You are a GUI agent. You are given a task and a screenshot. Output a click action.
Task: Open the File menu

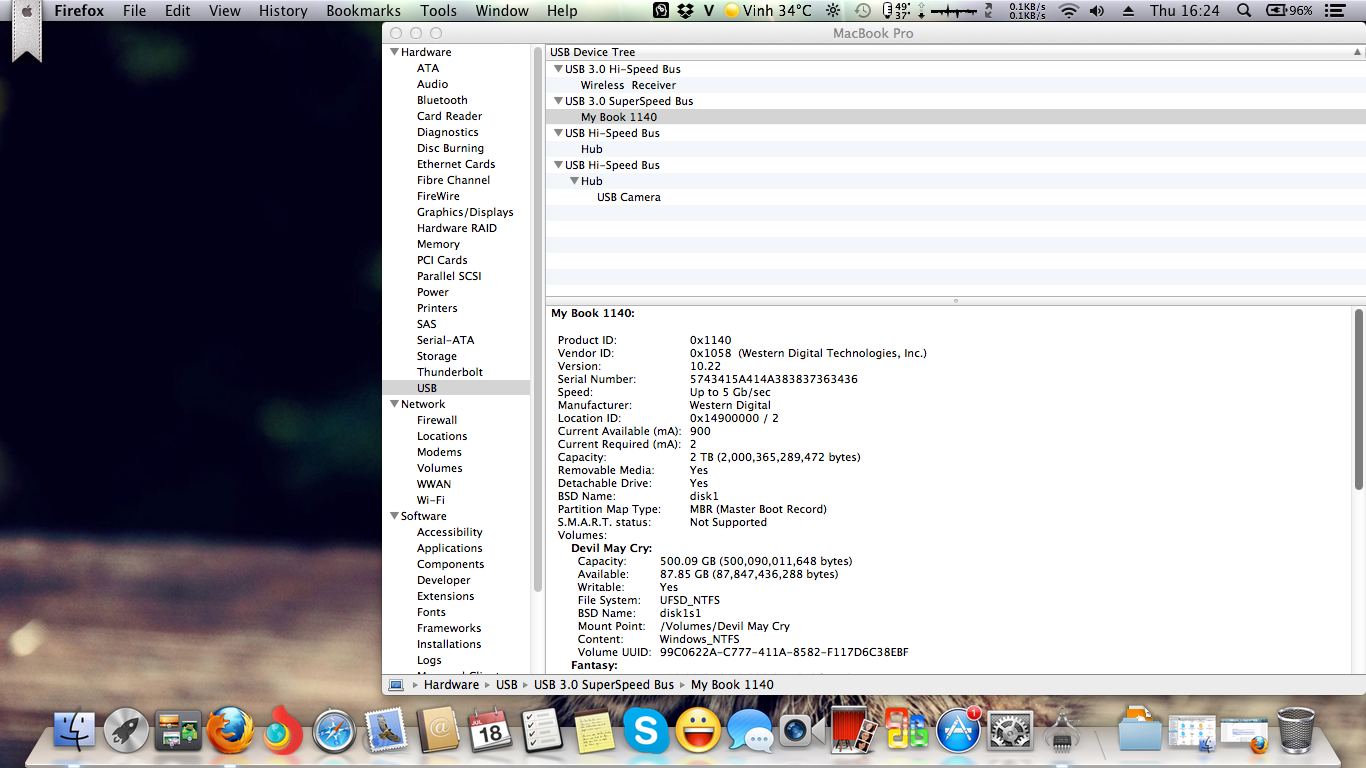point(134,11)
